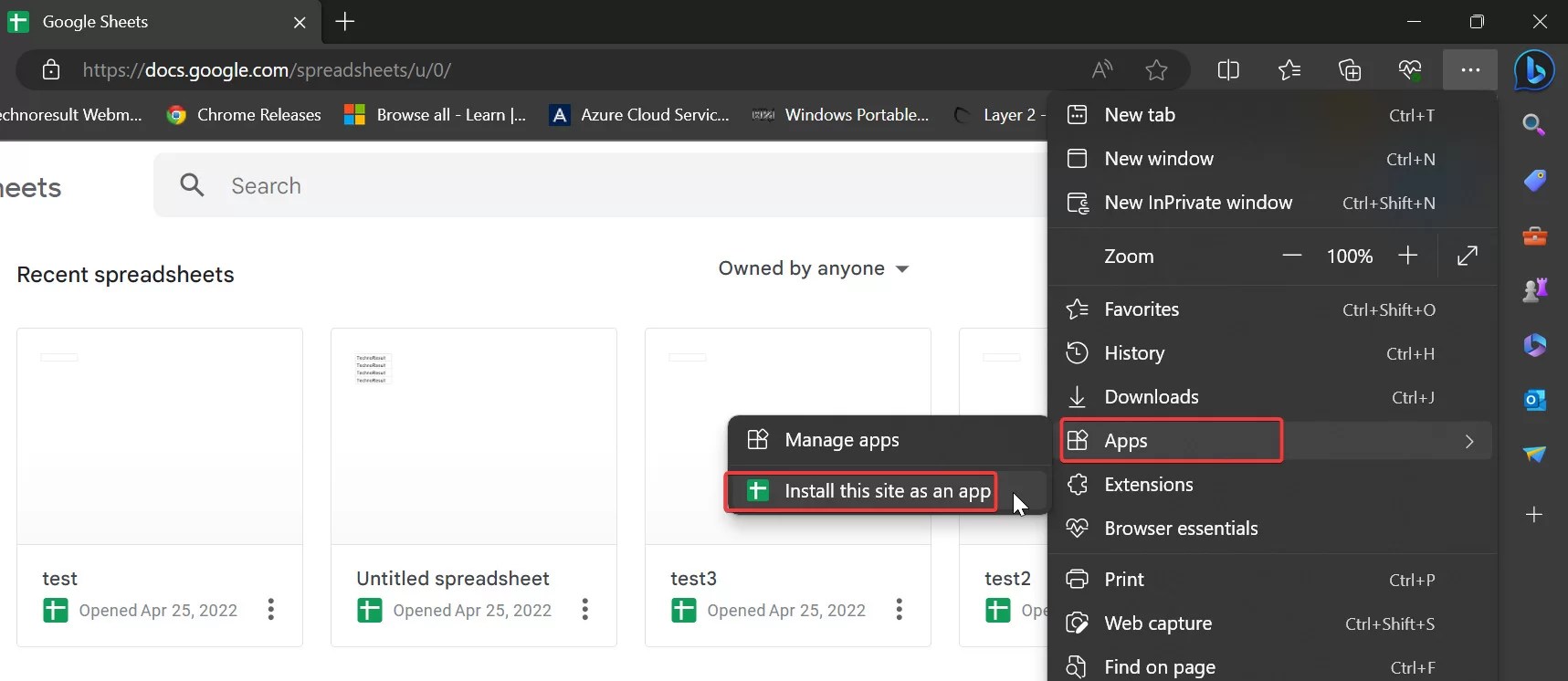Open Outlook sidebar icon
Viewport: 1568px width, 681px height.
pyautogui.click(x=1534, y=400)
